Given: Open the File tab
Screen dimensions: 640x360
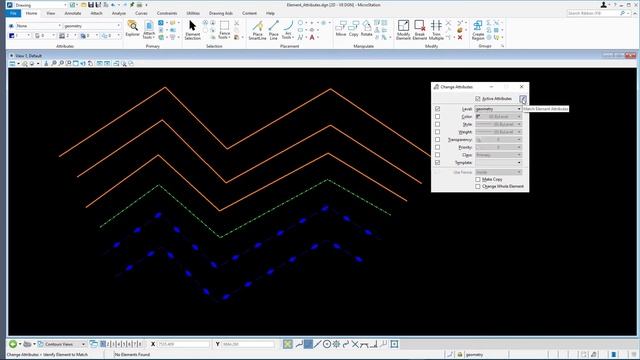Looking at the screenshot, I should click(x=13, y=13).
